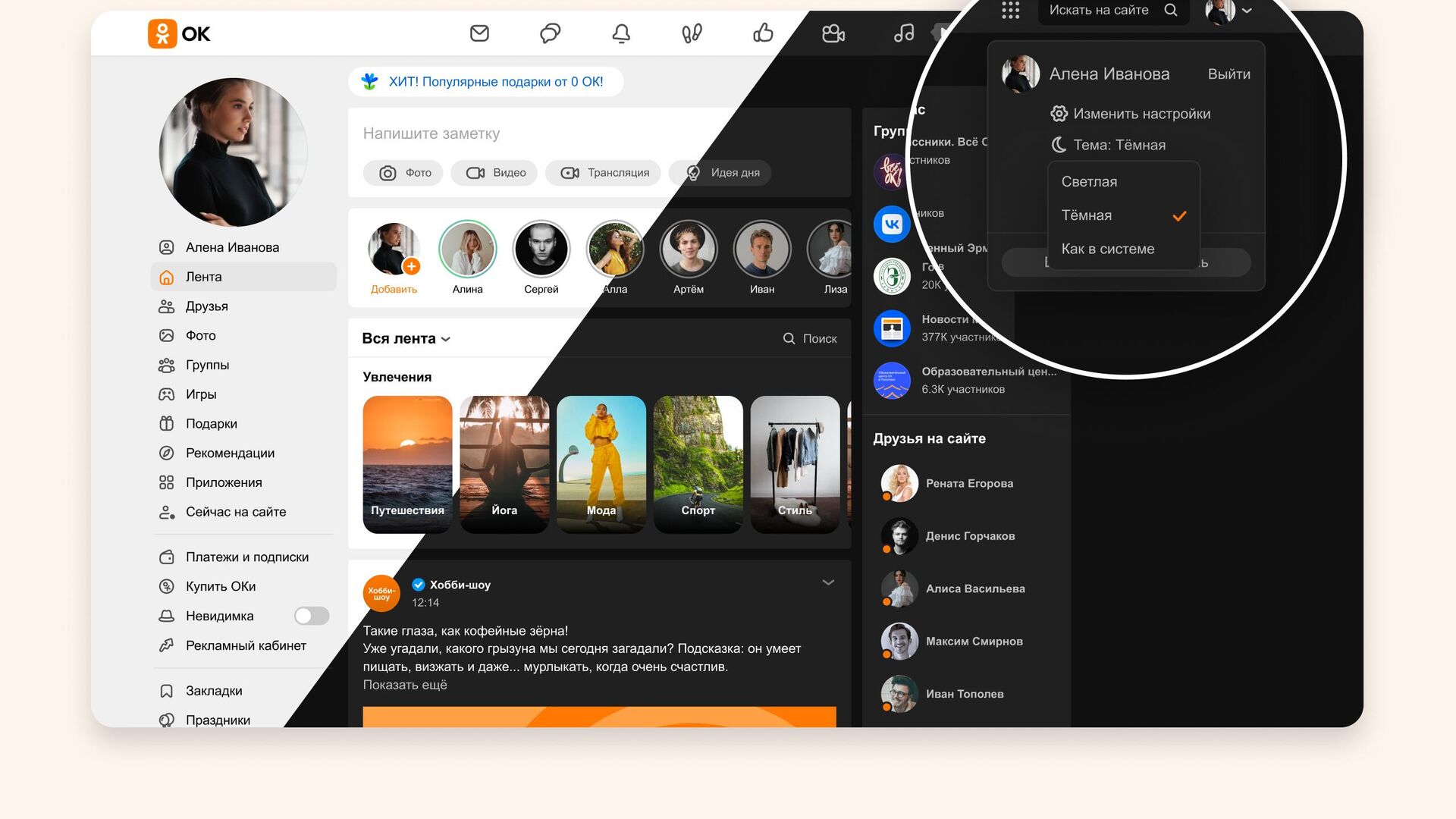The width and height of the screenshot is (1456, 819).
Task: Click the Фото button in note composer
Action: point(403,173)
